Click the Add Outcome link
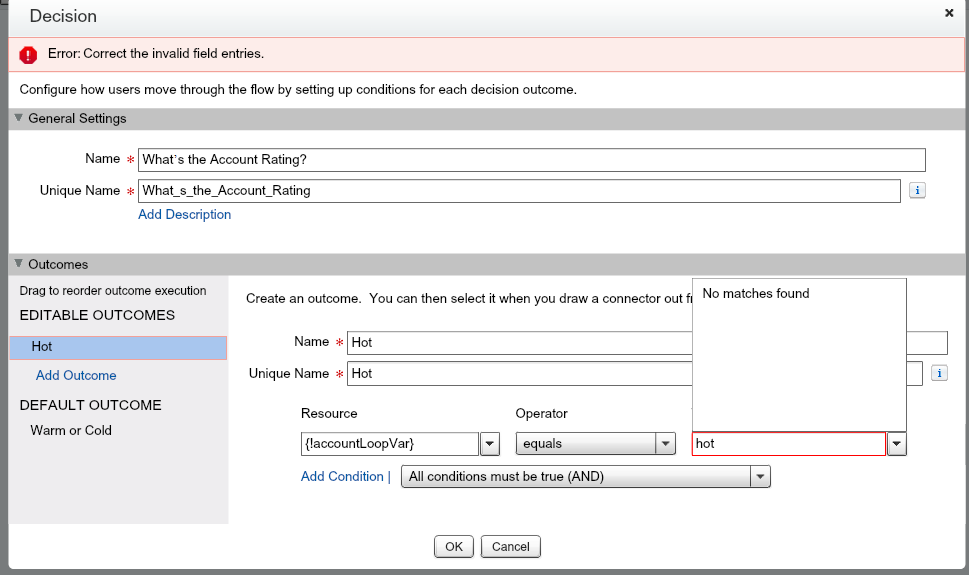Screen dimensions: 969x575 pyautogui.click(x=76, y=375)
